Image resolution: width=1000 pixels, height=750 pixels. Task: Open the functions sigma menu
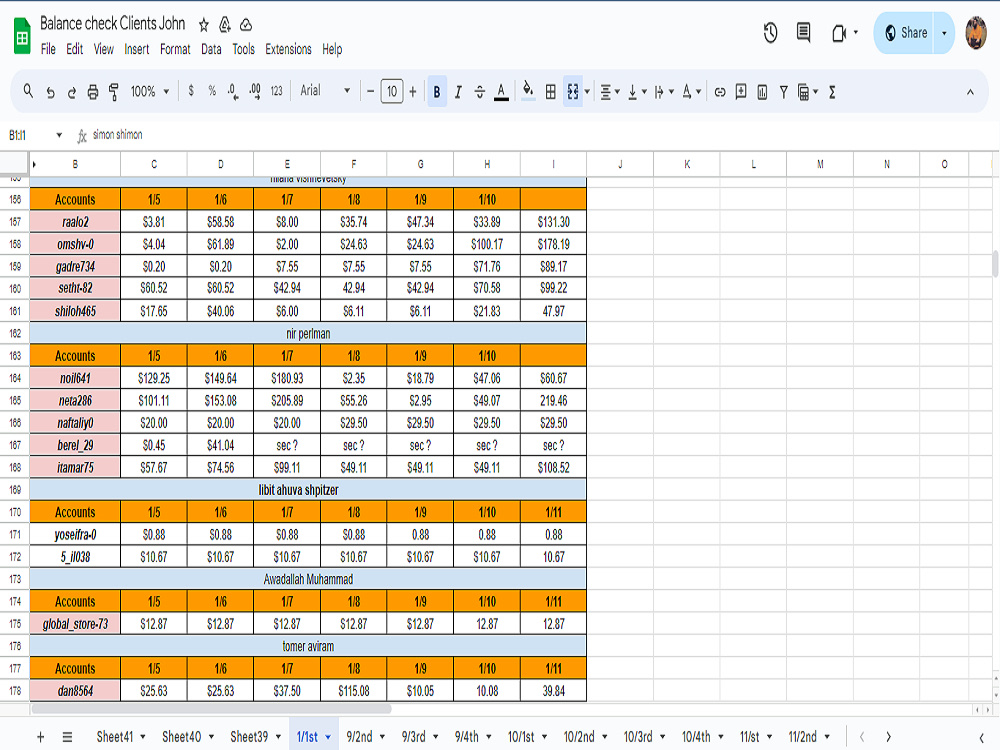pyautogui.click(x=832, y=92)
